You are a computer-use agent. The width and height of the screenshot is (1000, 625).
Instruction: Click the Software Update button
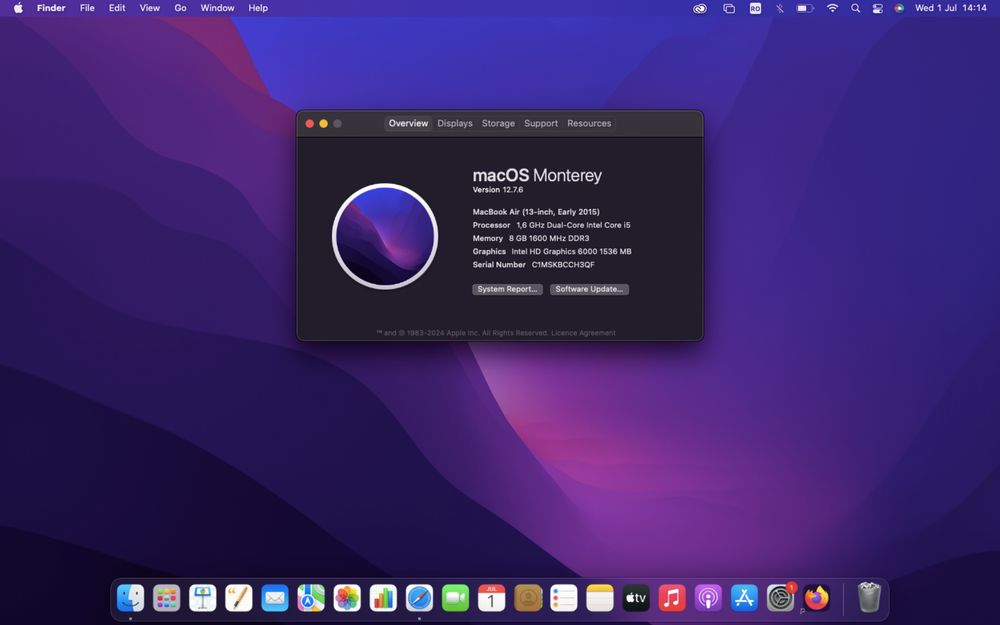[589, 290]
